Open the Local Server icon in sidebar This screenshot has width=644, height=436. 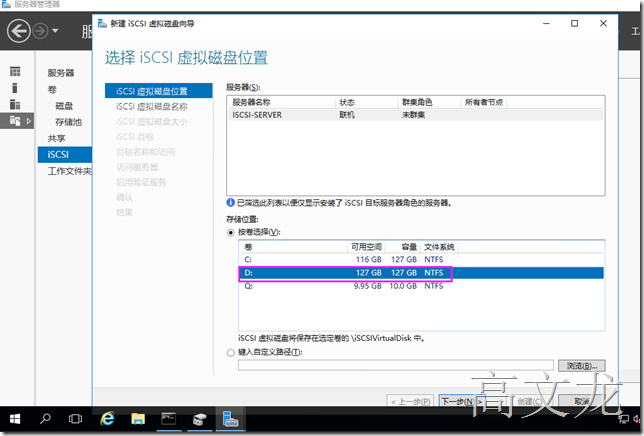15,88
